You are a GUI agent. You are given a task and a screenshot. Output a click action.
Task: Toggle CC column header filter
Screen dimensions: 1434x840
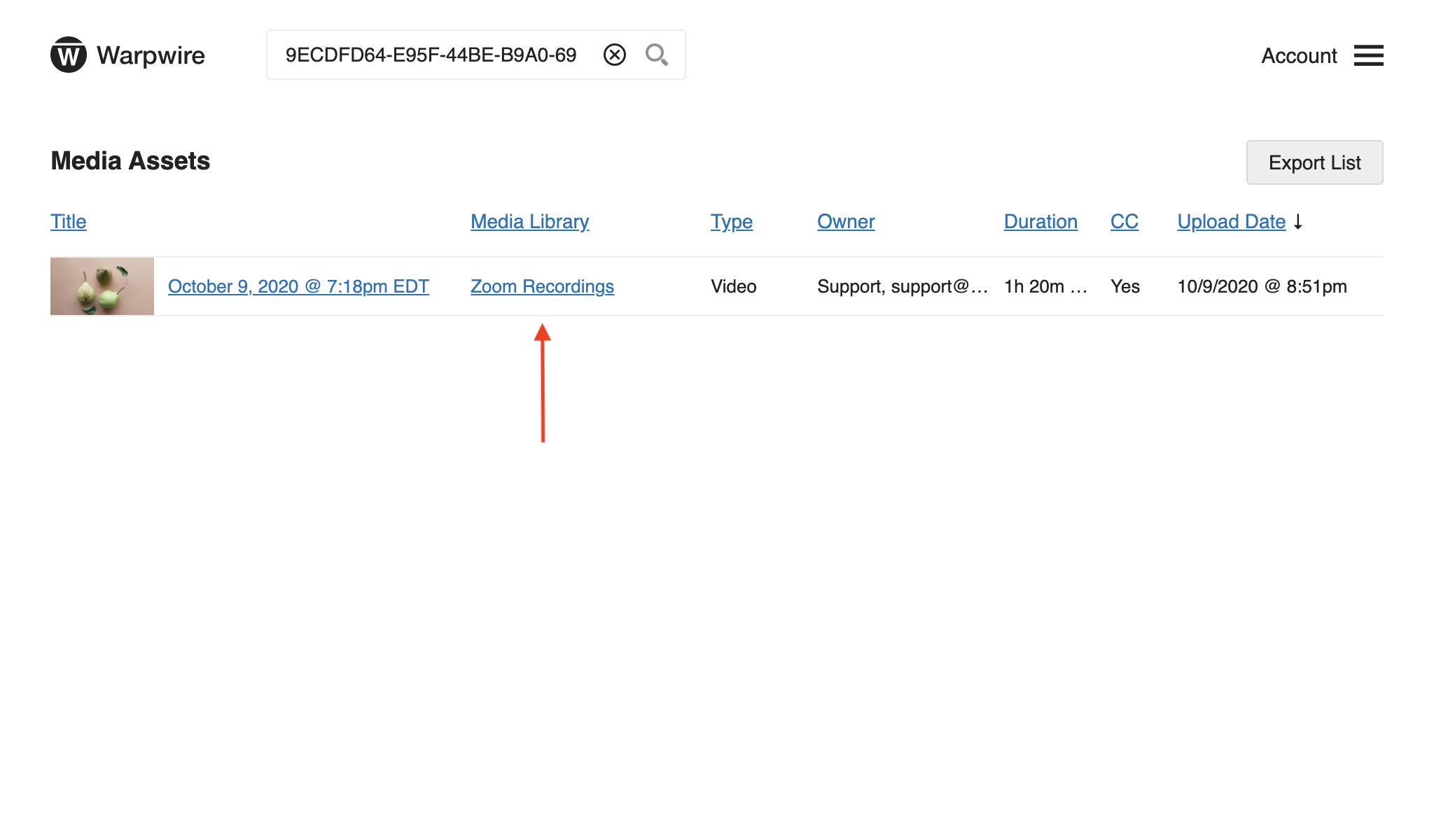(1124, 221)
